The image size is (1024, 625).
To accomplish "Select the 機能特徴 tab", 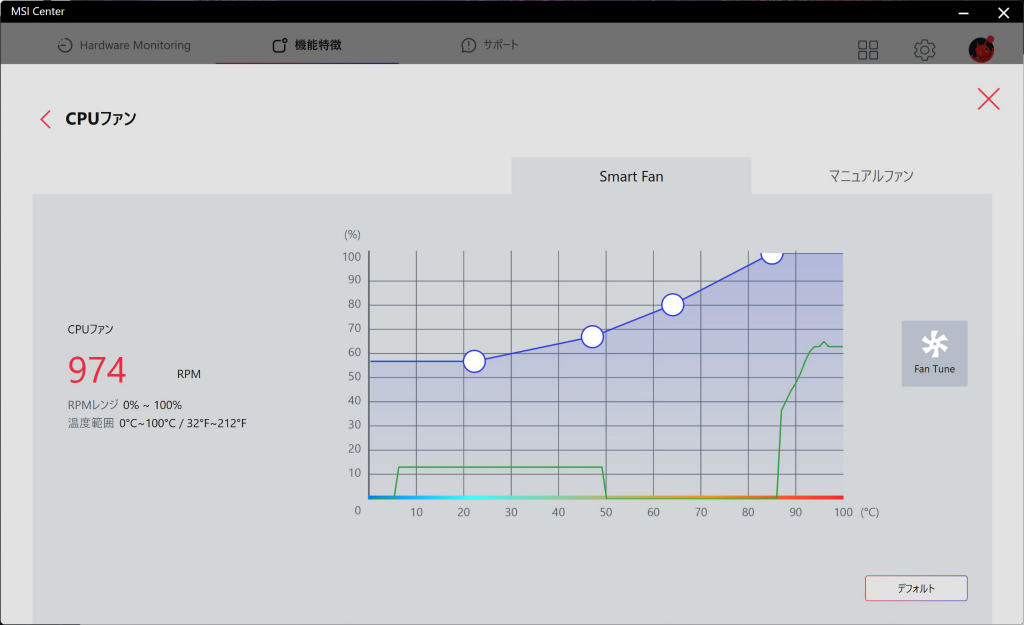I will point(307,45).
